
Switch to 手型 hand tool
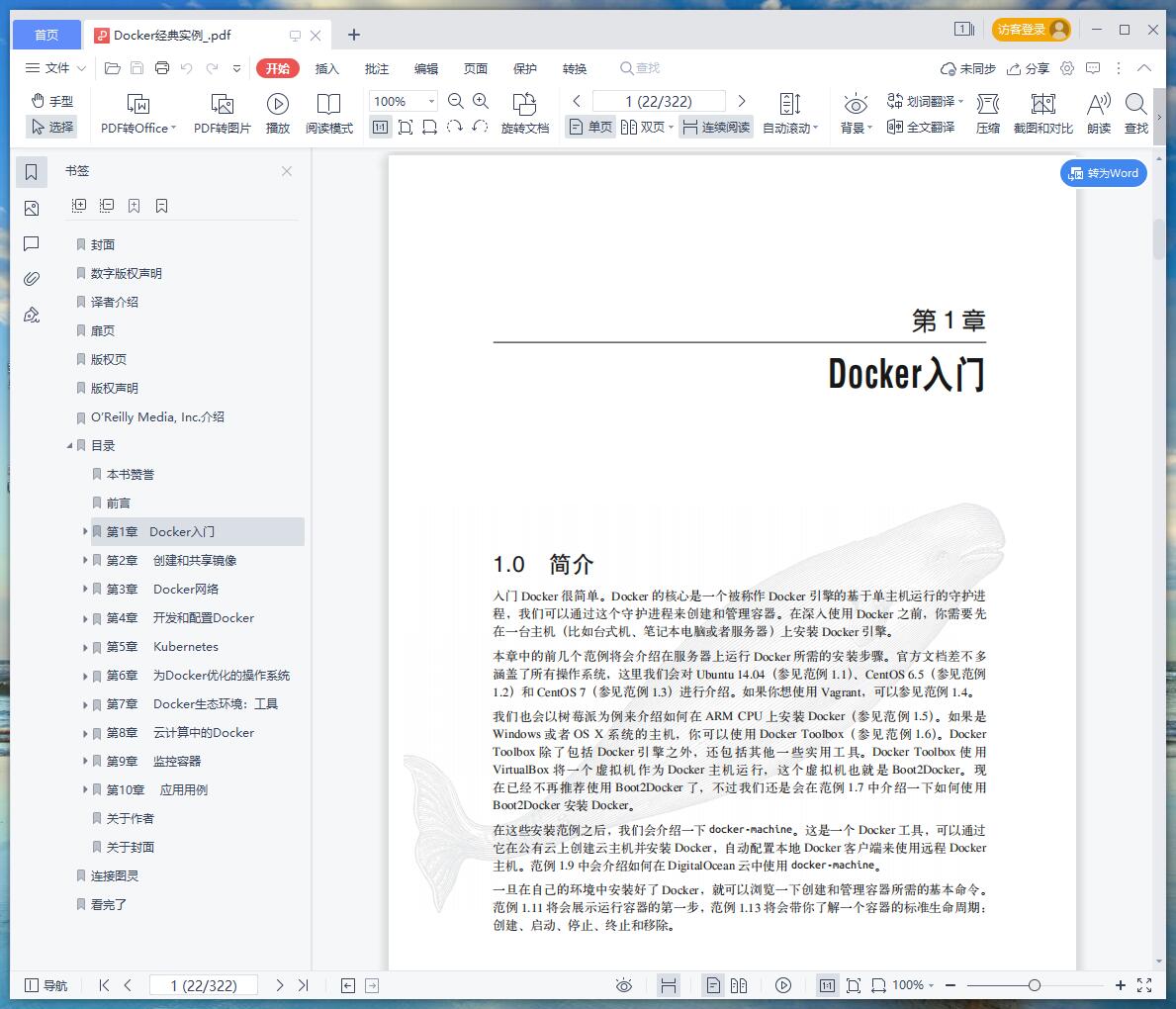[x=51, y=101]
